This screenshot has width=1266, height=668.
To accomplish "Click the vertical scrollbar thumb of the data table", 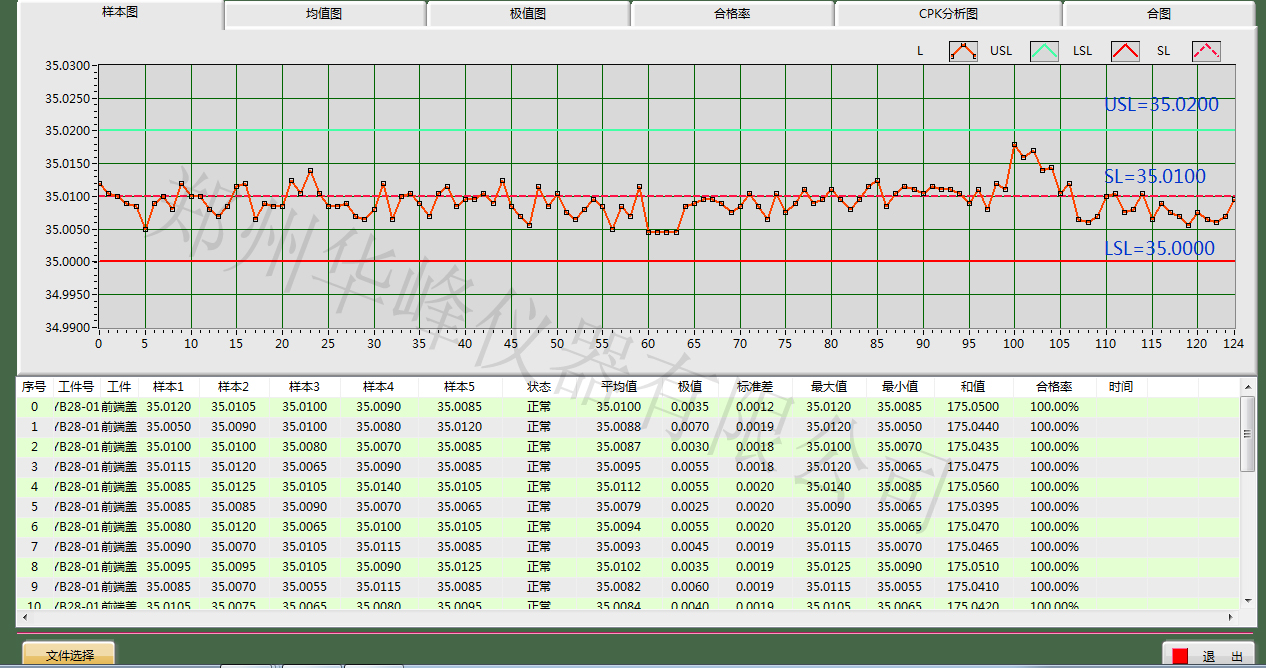I will 1247,434.
